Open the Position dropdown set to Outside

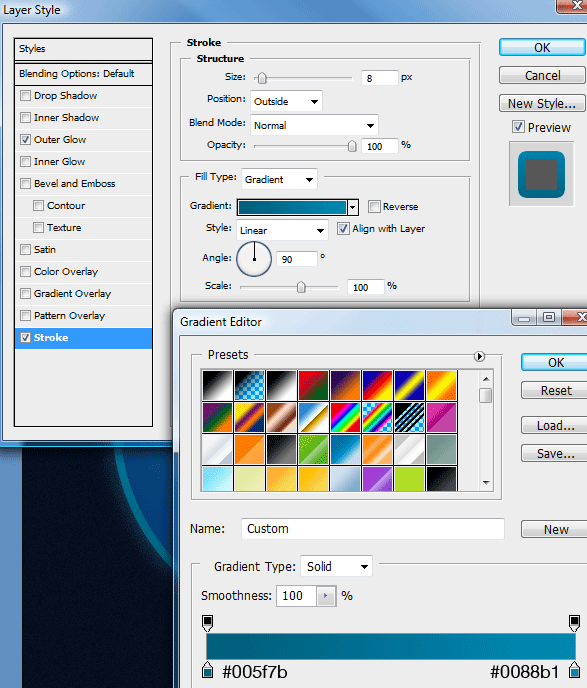coord(286,101)
